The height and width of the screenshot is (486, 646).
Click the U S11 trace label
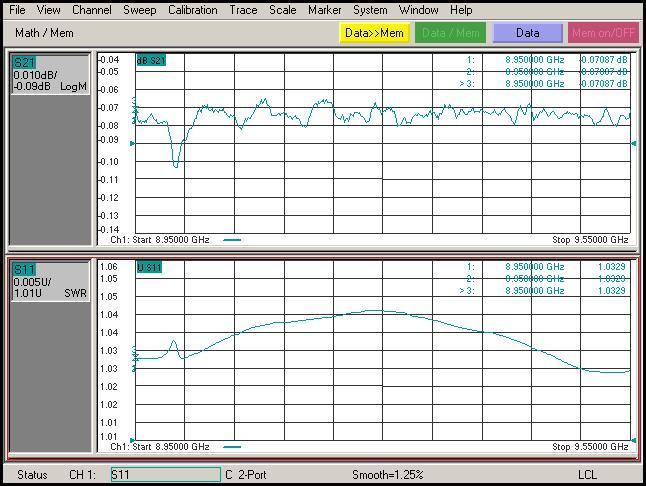[x=149, y=268]
